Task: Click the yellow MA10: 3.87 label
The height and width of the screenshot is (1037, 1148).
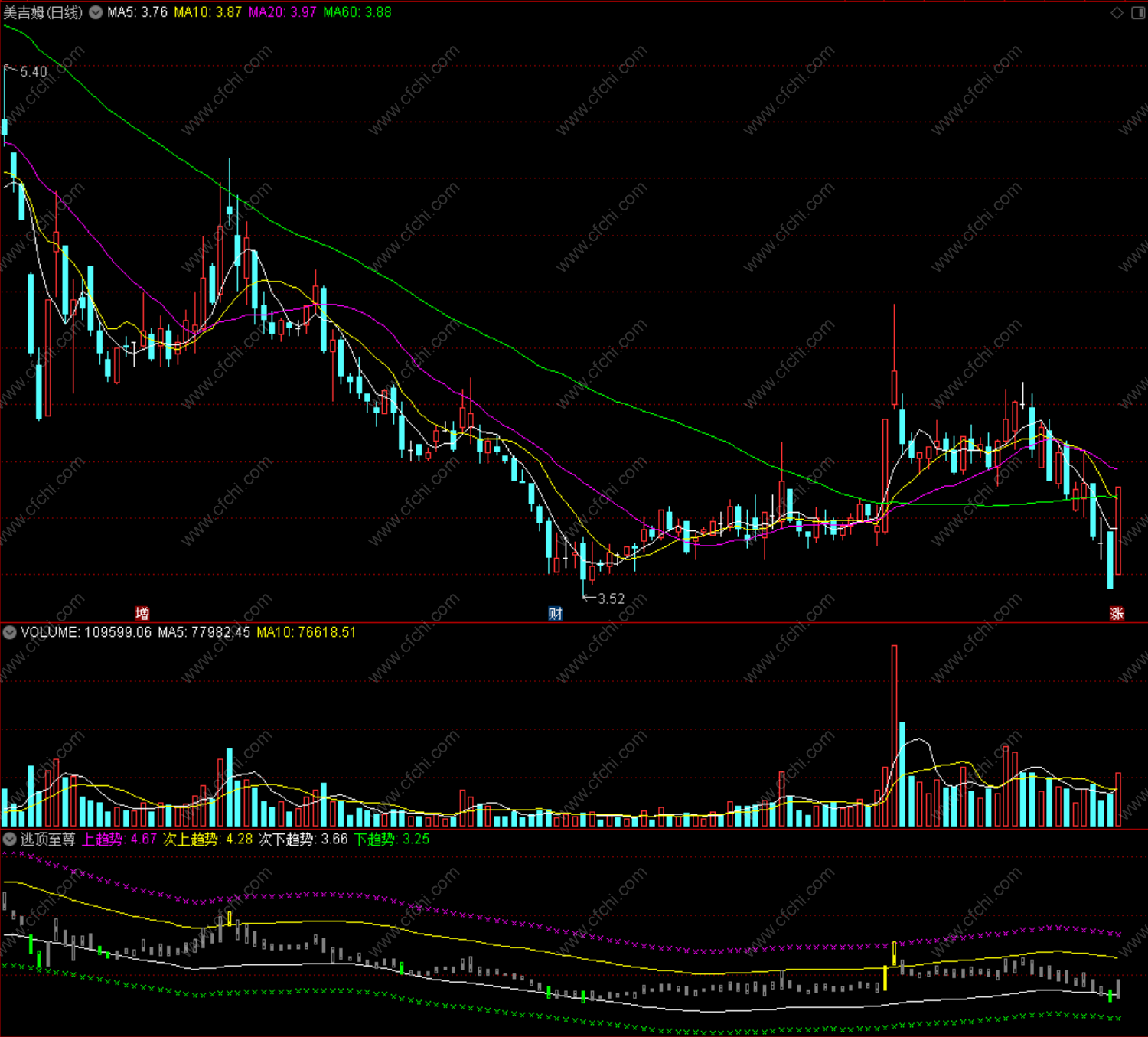Action: 207,12
